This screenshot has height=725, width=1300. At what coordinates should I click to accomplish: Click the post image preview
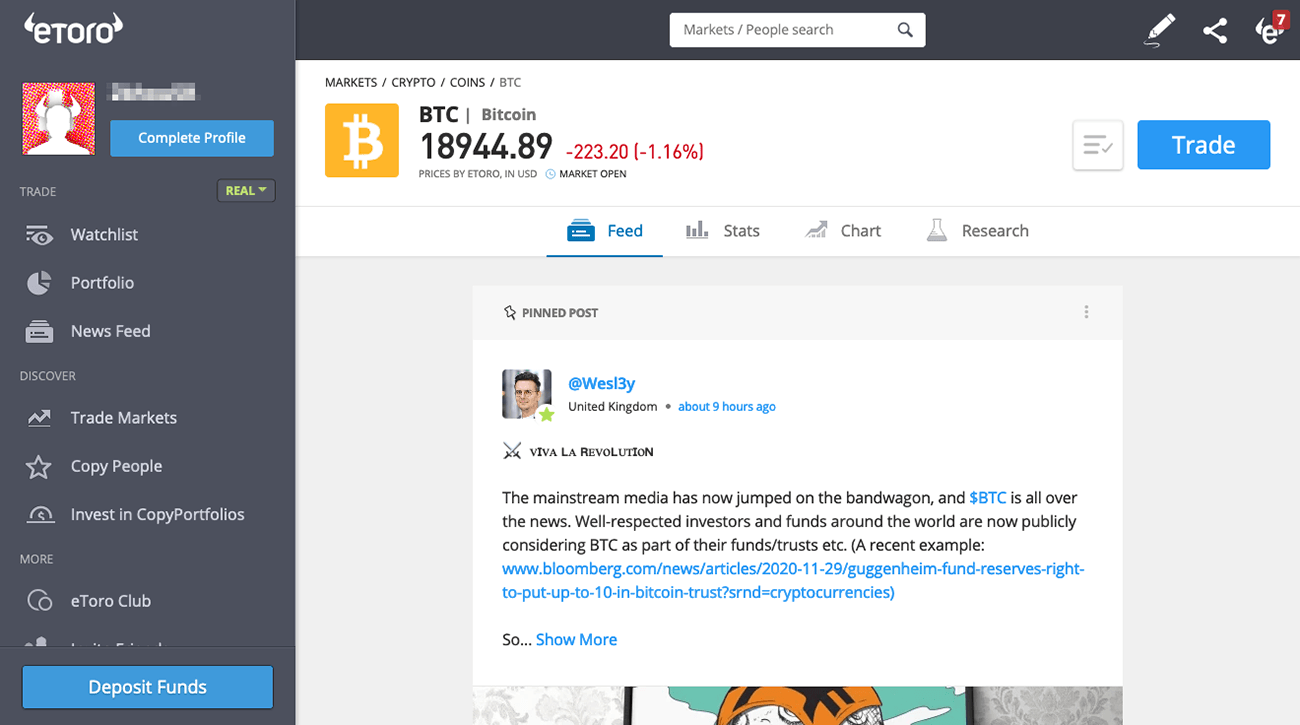(797, 705)
